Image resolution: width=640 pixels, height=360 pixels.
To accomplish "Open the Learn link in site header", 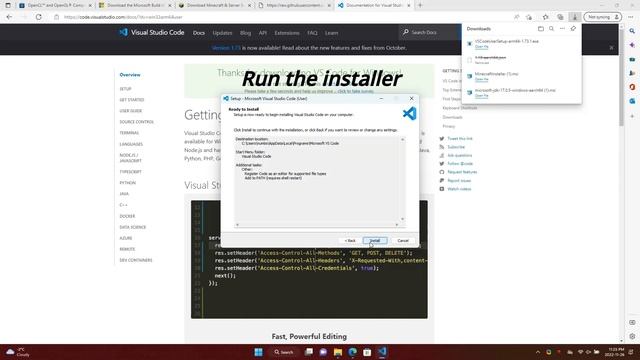I will (x=331, y=33).
